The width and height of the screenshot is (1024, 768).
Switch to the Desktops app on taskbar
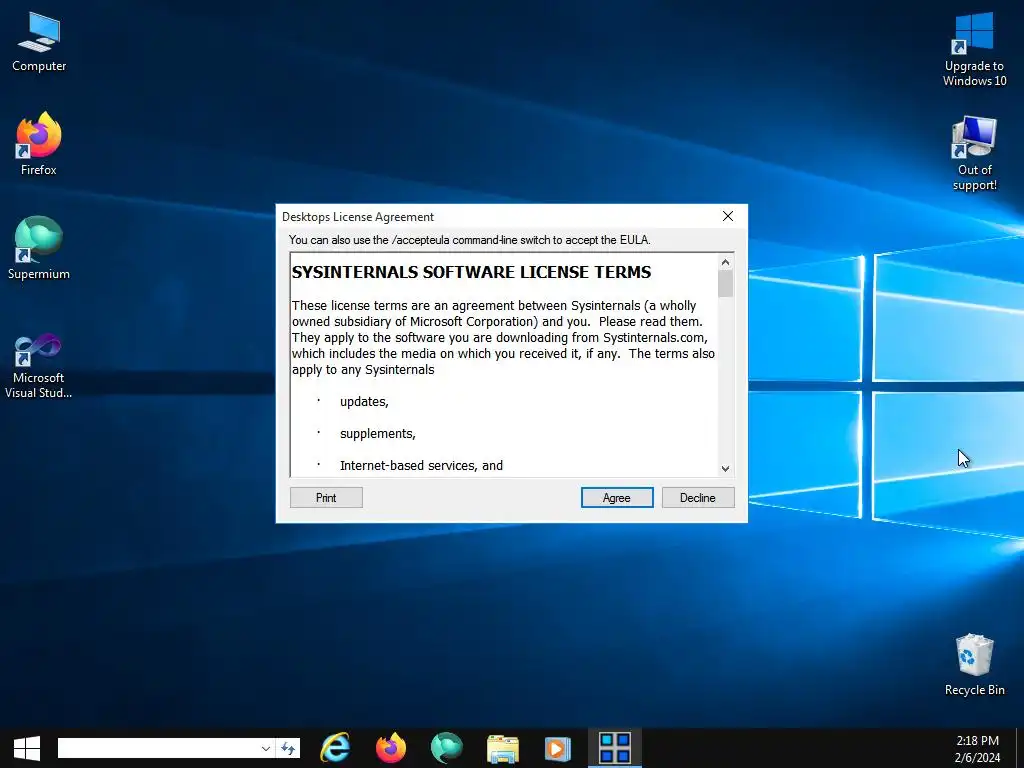pyautogui.click(x=615, y=748)
